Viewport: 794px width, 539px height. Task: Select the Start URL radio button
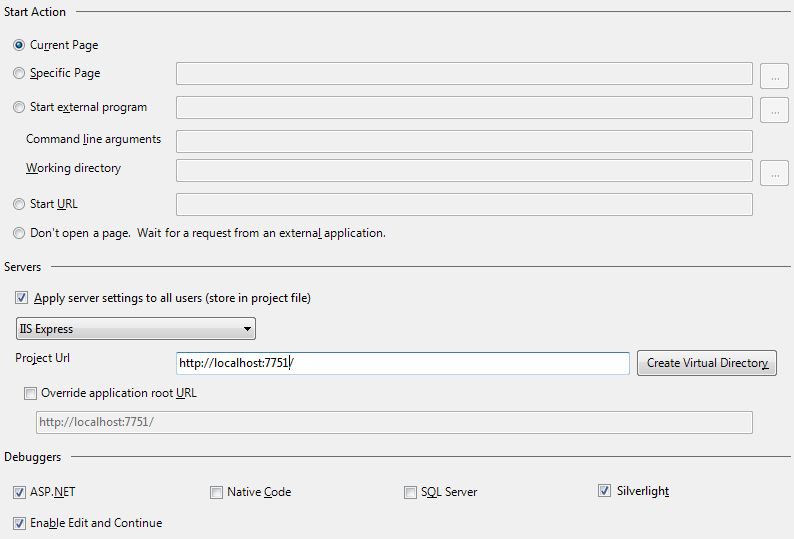(19, 204)
